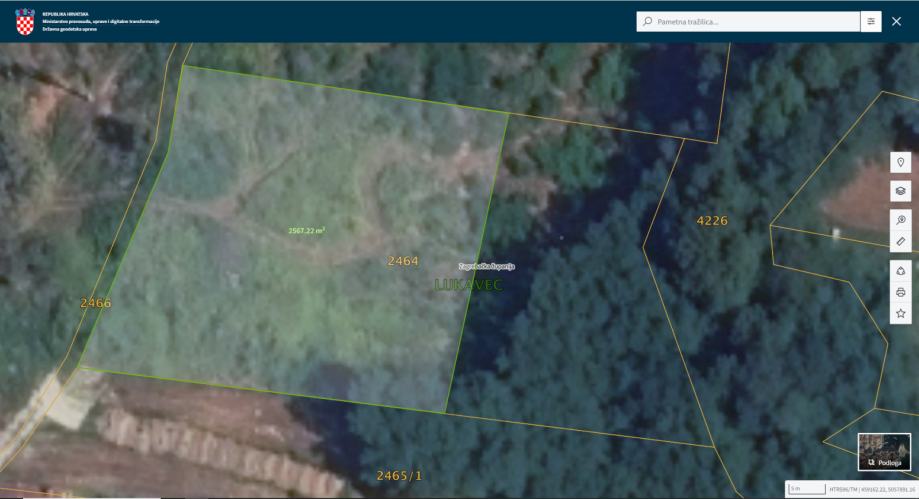
Task: Open the location pin tool
Action: click(x=900, y=162)
